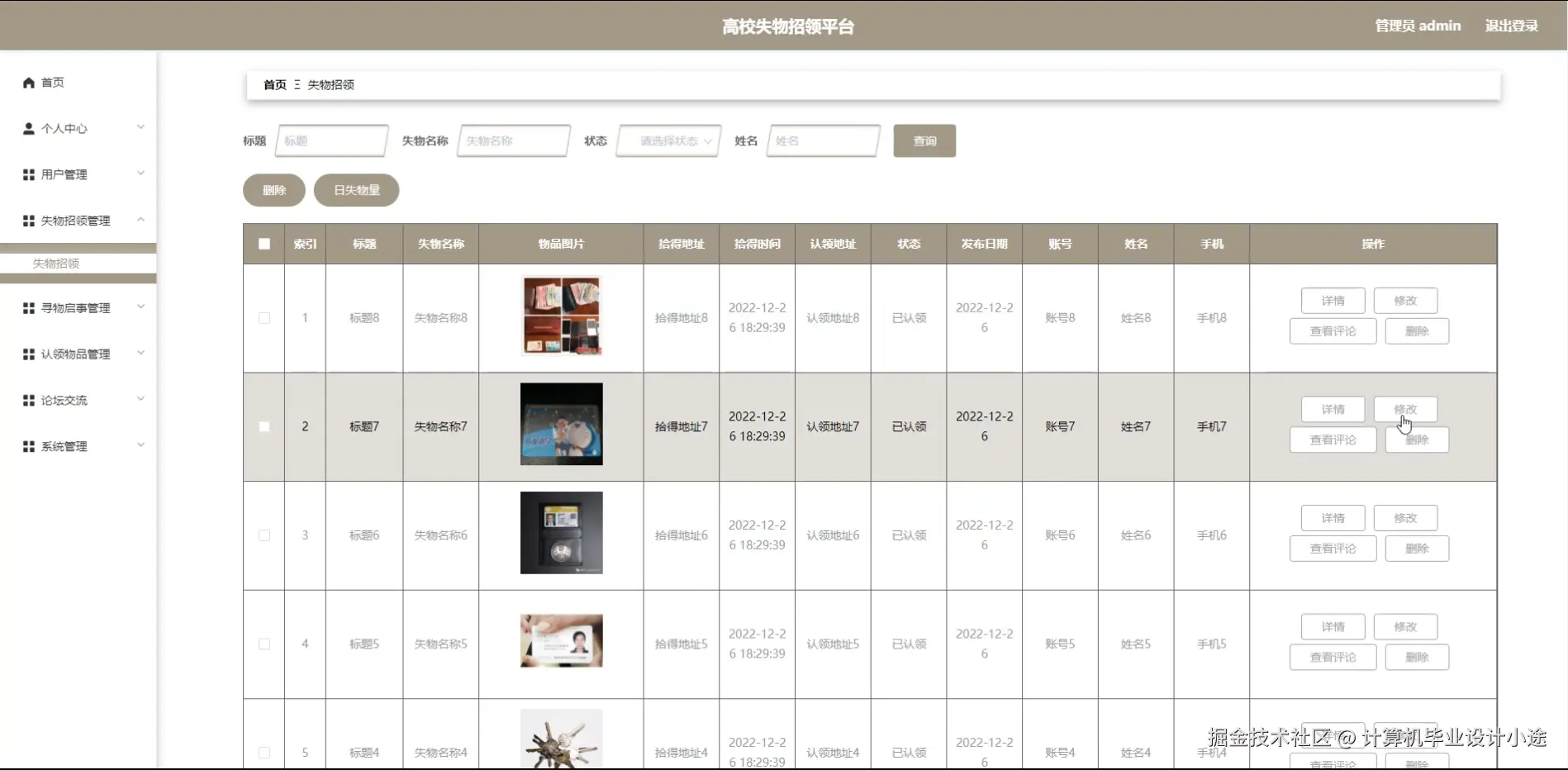Click 详情 for row 标题7
Image resolution: width=1568 pixels, height=770 pixels.
[x=1333, y=410]
